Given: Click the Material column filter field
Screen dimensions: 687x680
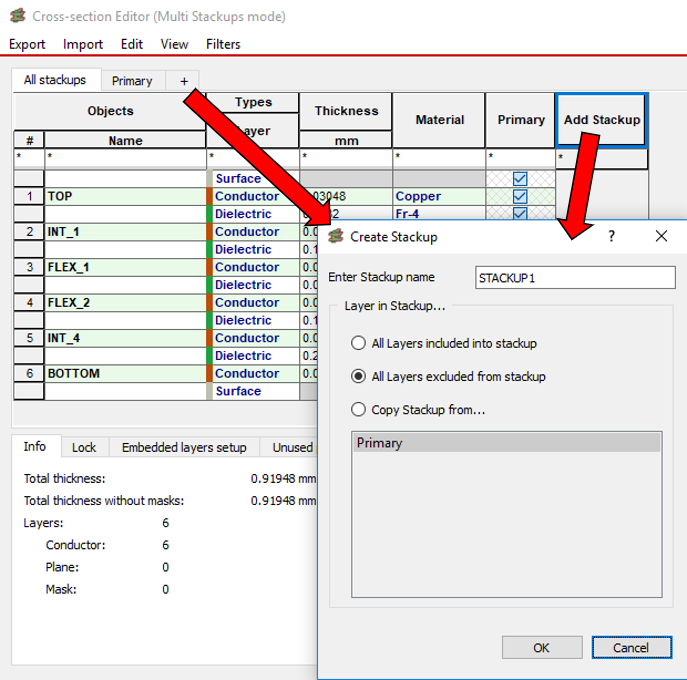Looking at the screenshot, I should [x=439, y=159].
